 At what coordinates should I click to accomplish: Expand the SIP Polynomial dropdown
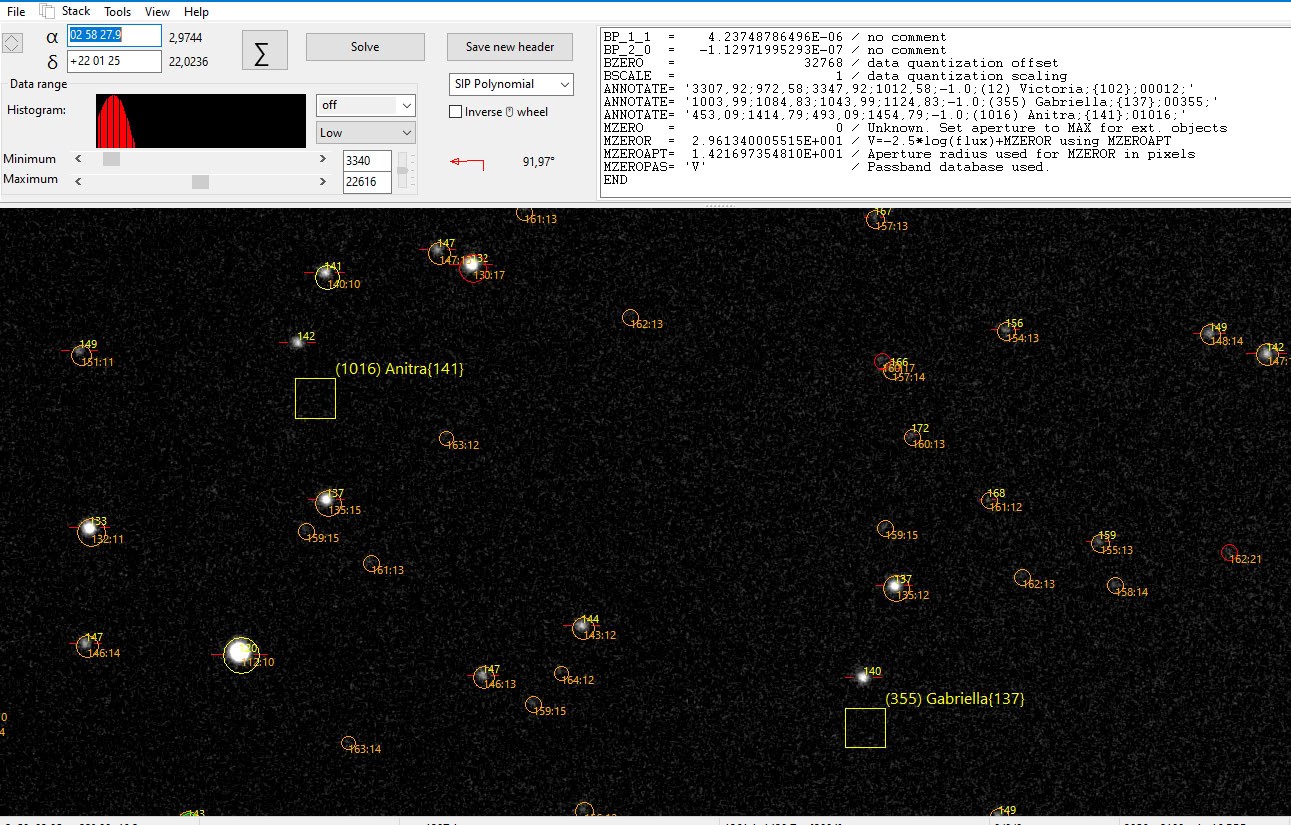pos(565,84)
